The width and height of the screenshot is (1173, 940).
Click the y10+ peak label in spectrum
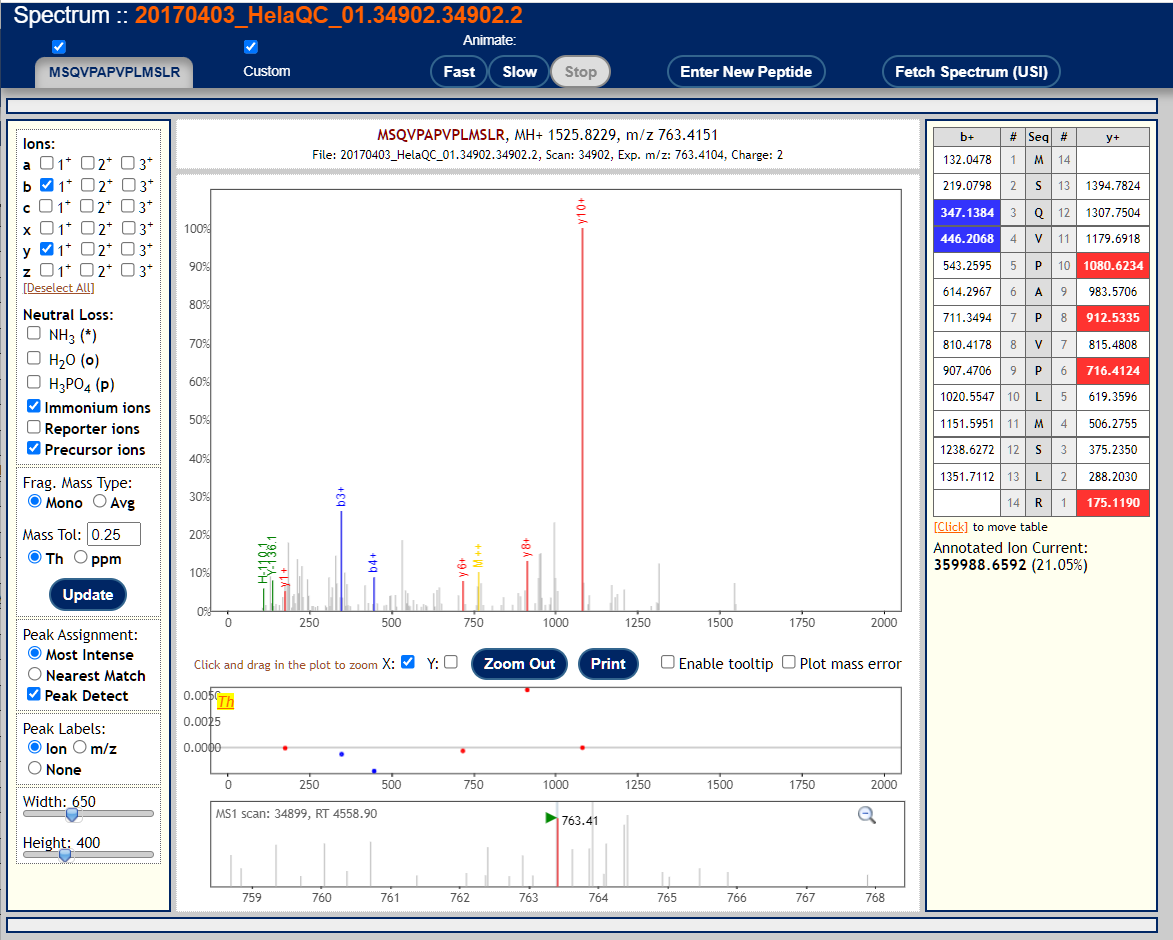[582, 211]
